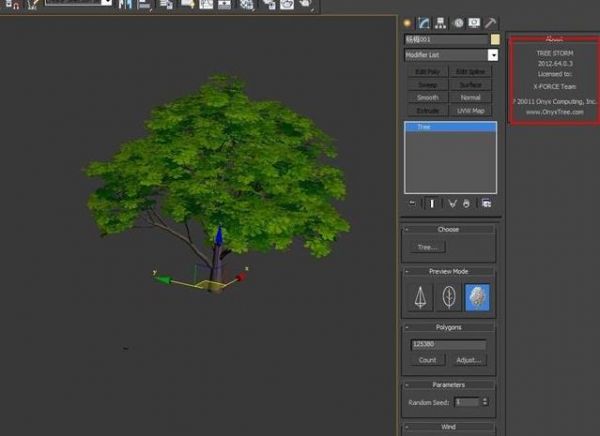Switch to the Hierarchy panel tab
The height and width of the screenshot is (436, 600).
pos(440,22)
